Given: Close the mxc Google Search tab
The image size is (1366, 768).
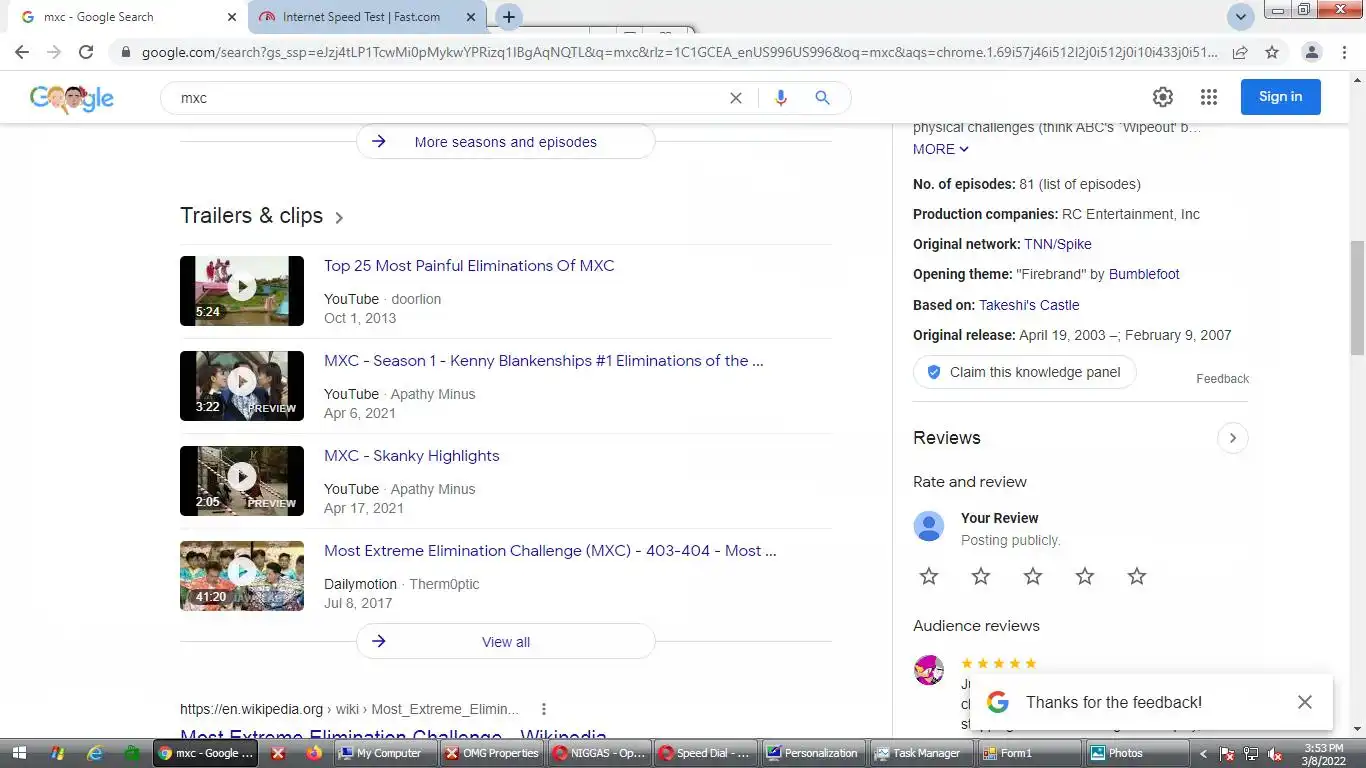Looking at the screenshot, I should tap(232, 17).
